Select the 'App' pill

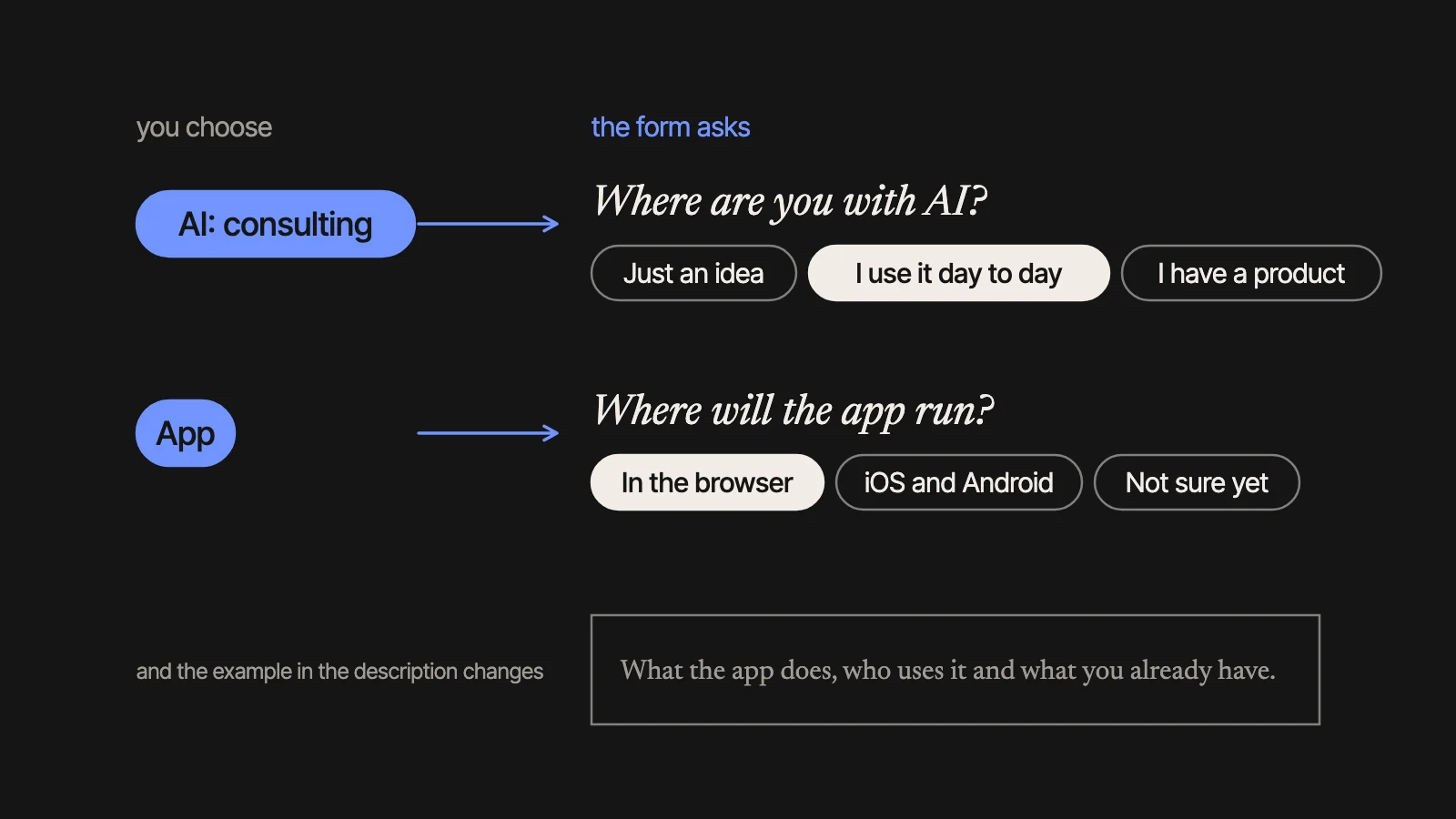(x=186, y=433)
